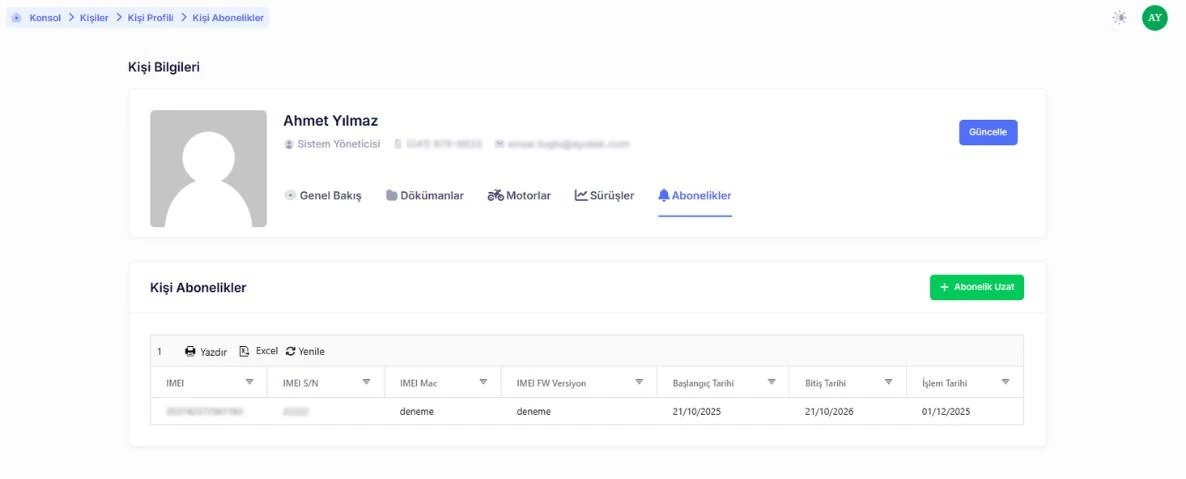Open the IMEI column filter dropdown

(x=250, y=382)
